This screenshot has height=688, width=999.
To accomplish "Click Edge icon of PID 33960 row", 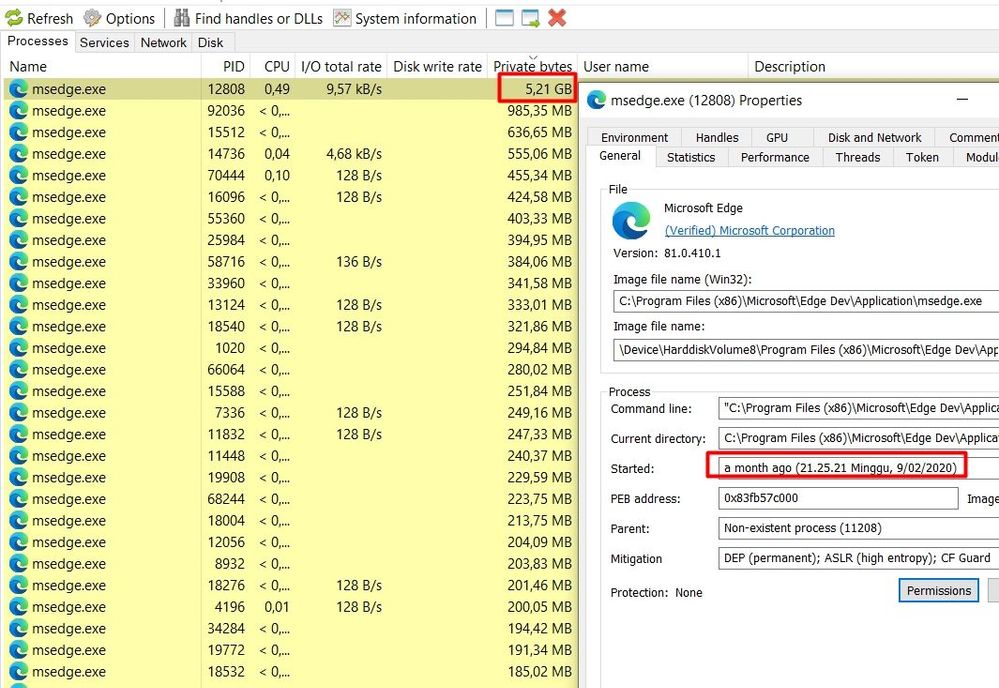I will click(x=19, y=283).
